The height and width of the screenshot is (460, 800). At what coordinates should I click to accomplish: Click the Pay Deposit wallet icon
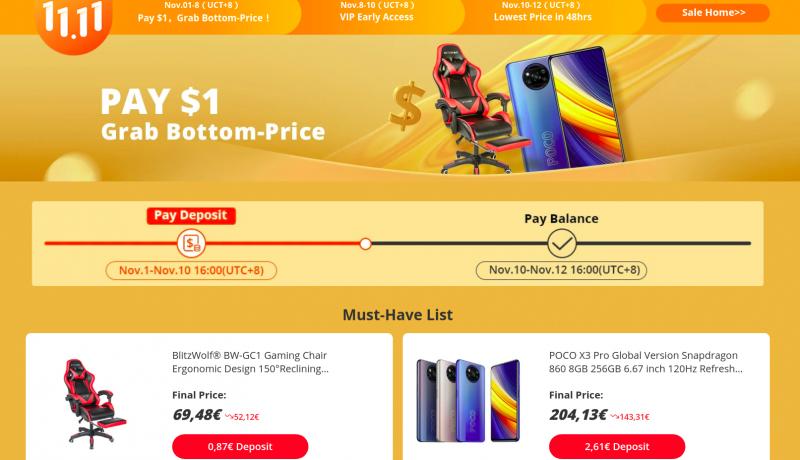[x=191, y=243]
